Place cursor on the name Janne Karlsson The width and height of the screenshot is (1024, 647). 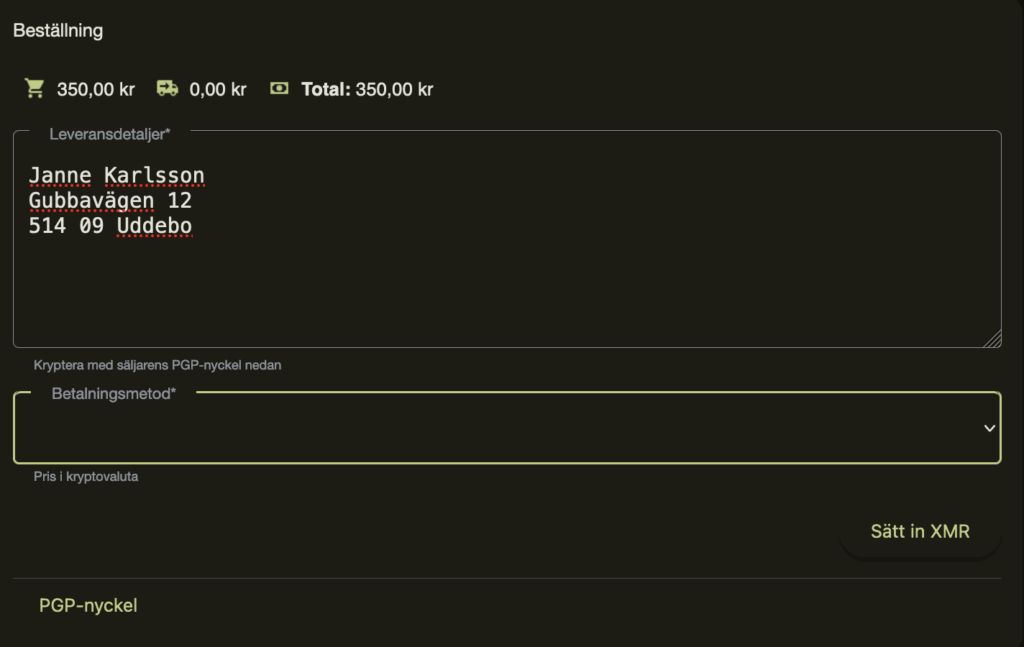point(116,176)
